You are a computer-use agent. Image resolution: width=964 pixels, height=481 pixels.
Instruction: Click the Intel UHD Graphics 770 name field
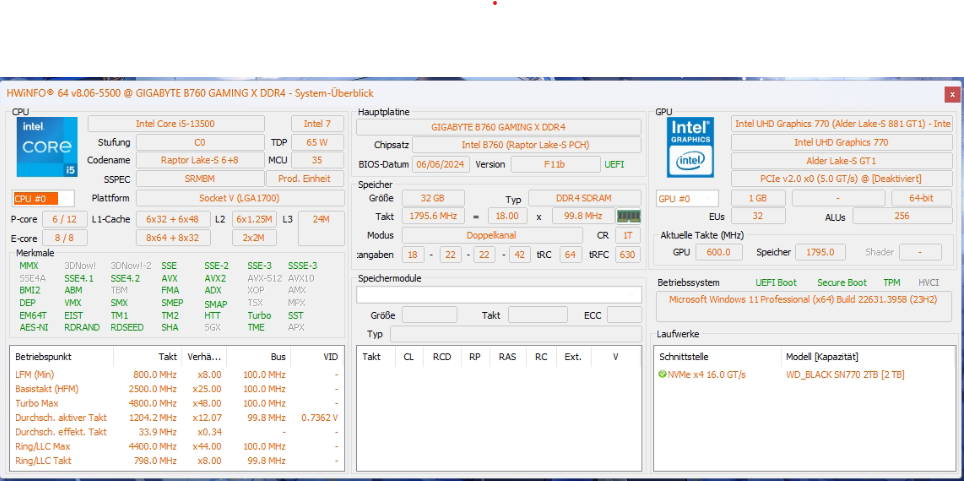click(842, 142)
